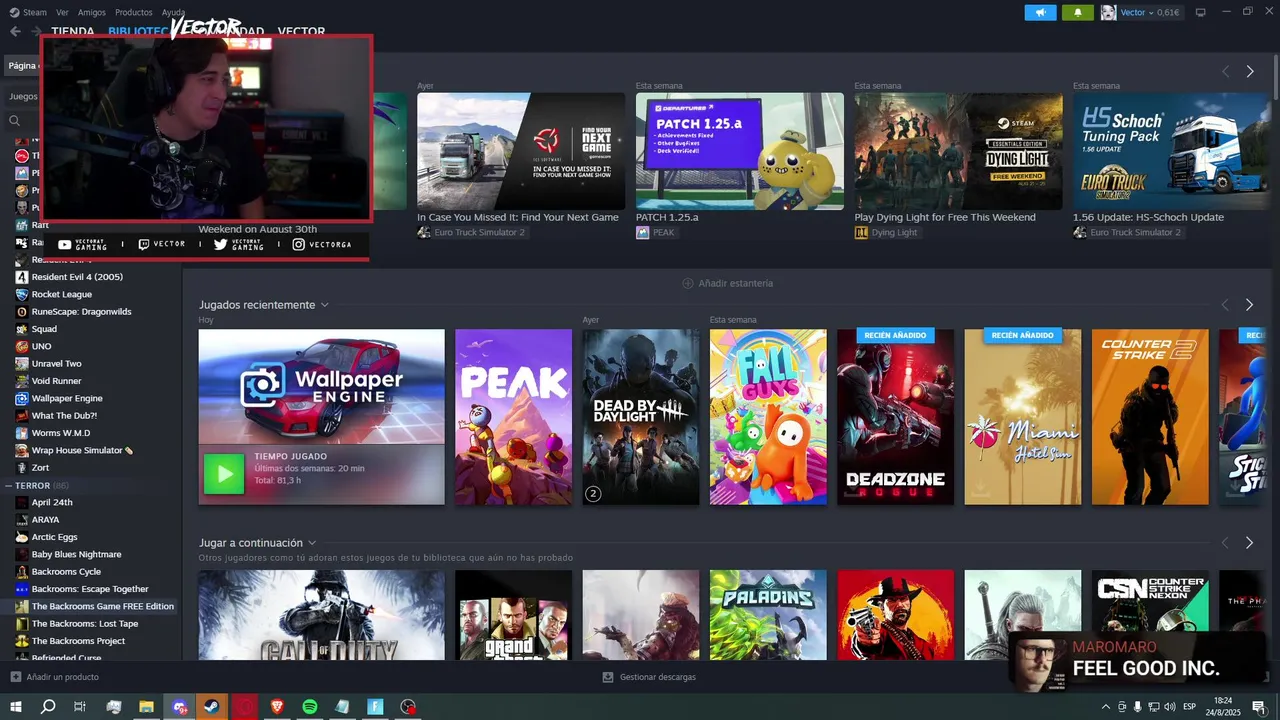The width and height of the screenshot is (1280, 720).
Task: Click the Dying Light icon under the news card
Action: (x=861, y=232)
